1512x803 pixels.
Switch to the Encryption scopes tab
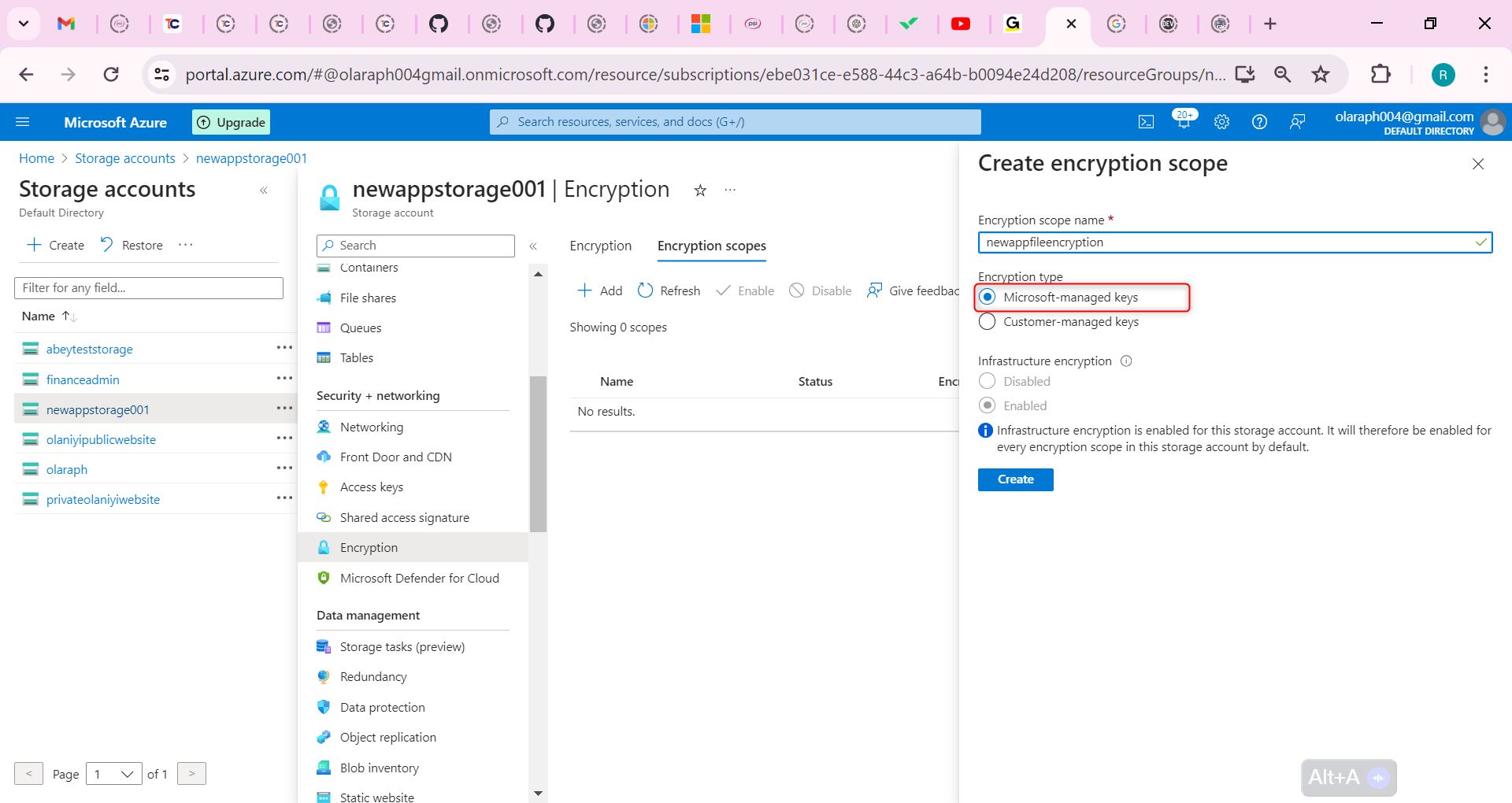coord(710,246)
